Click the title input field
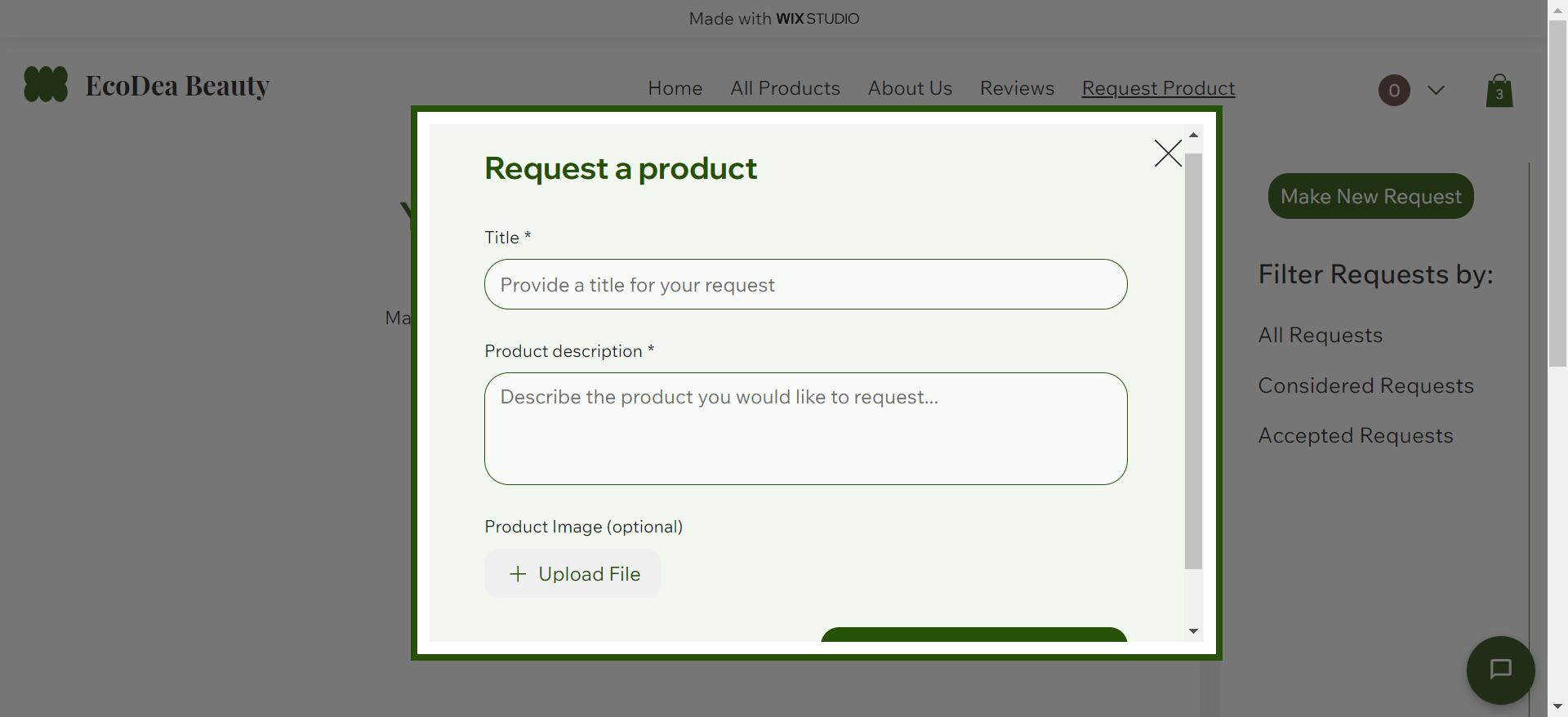 (805, 284)
